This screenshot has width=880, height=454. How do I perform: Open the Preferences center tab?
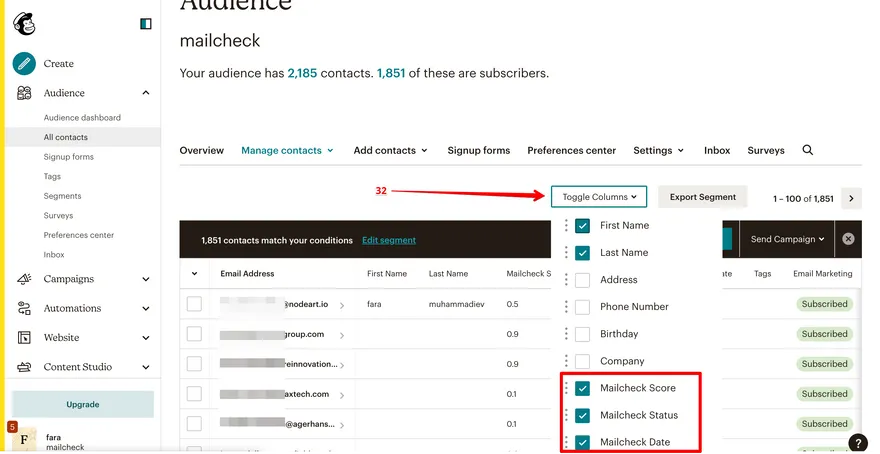(x=571, y=150)
